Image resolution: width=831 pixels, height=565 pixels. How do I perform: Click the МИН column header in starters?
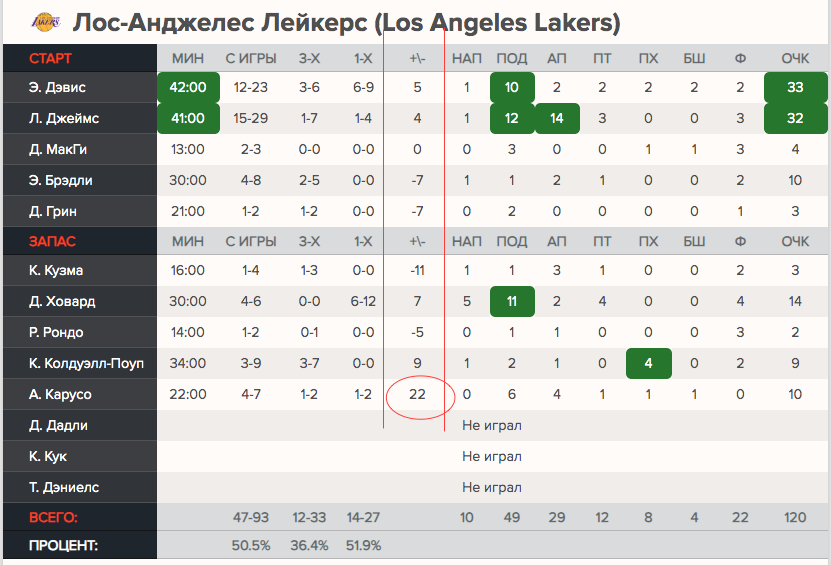coord(188,58)
